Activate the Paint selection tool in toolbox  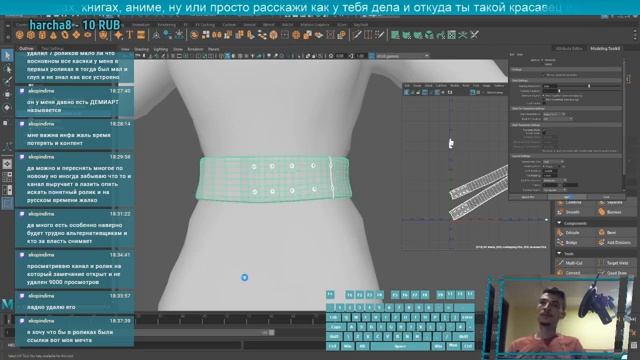[7, 82]
